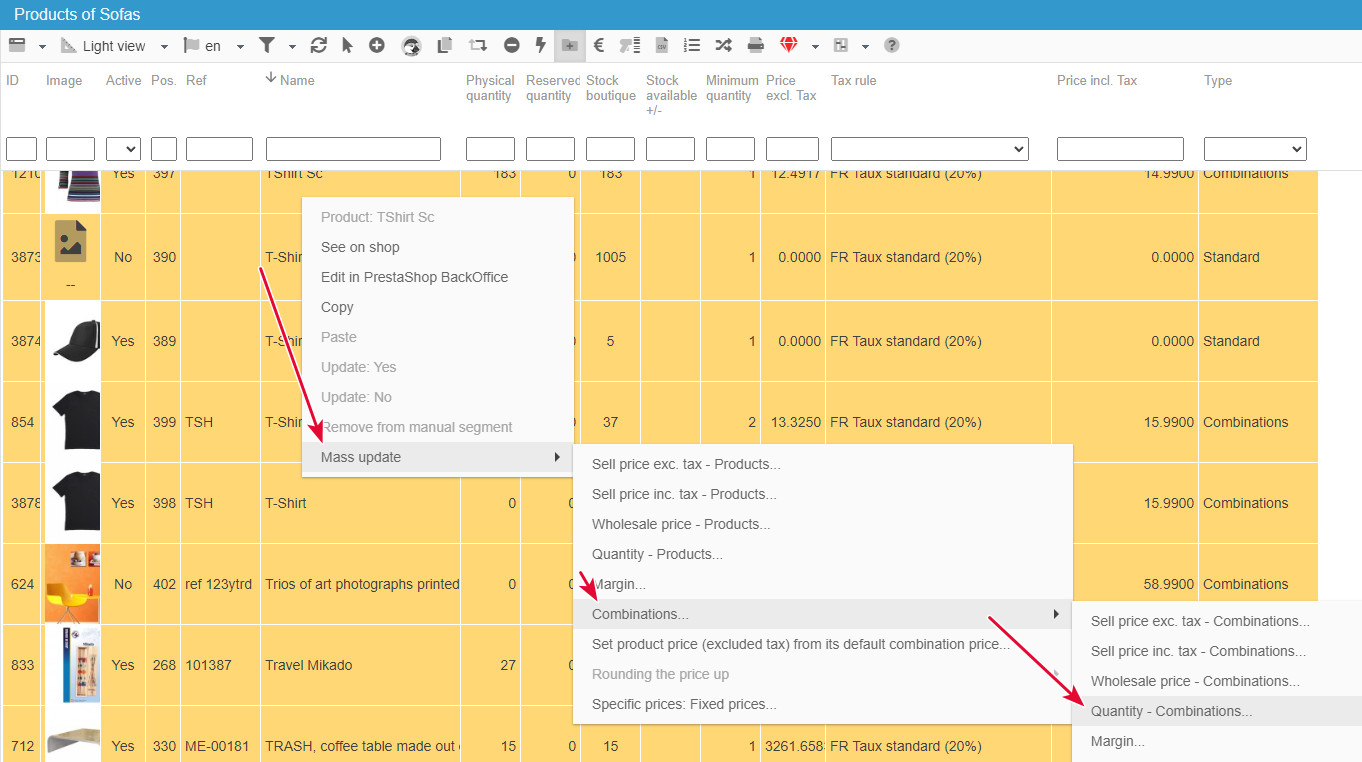Click the add product plus icon
The width and height of the screenshot is (1362, 762).
pyautogui.click(x=377, y=46)
